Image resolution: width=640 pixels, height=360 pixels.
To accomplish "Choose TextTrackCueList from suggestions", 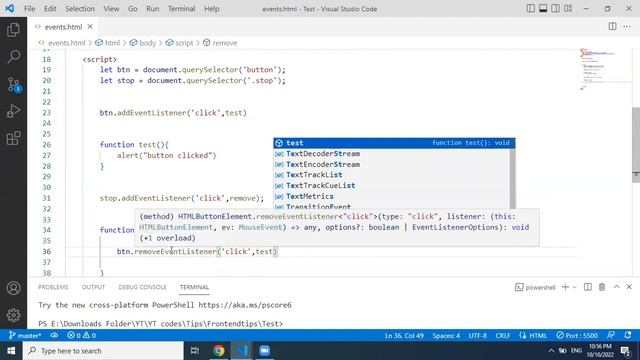I will [391, 185].
